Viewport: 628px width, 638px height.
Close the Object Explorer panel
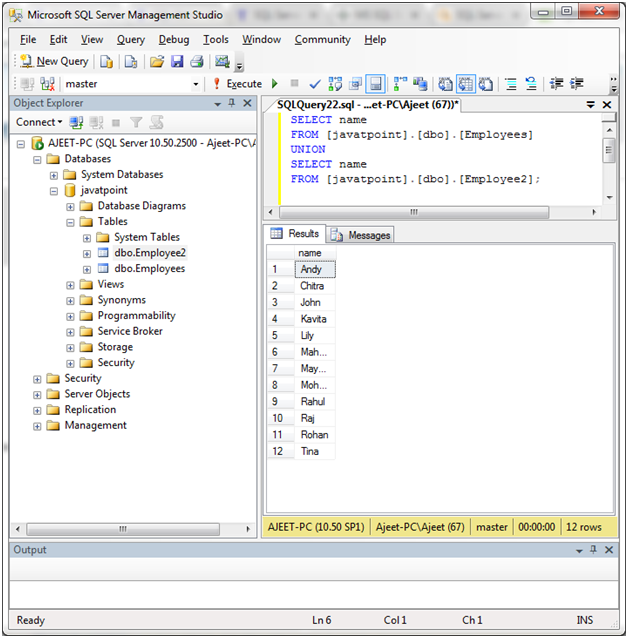[247, 103]
